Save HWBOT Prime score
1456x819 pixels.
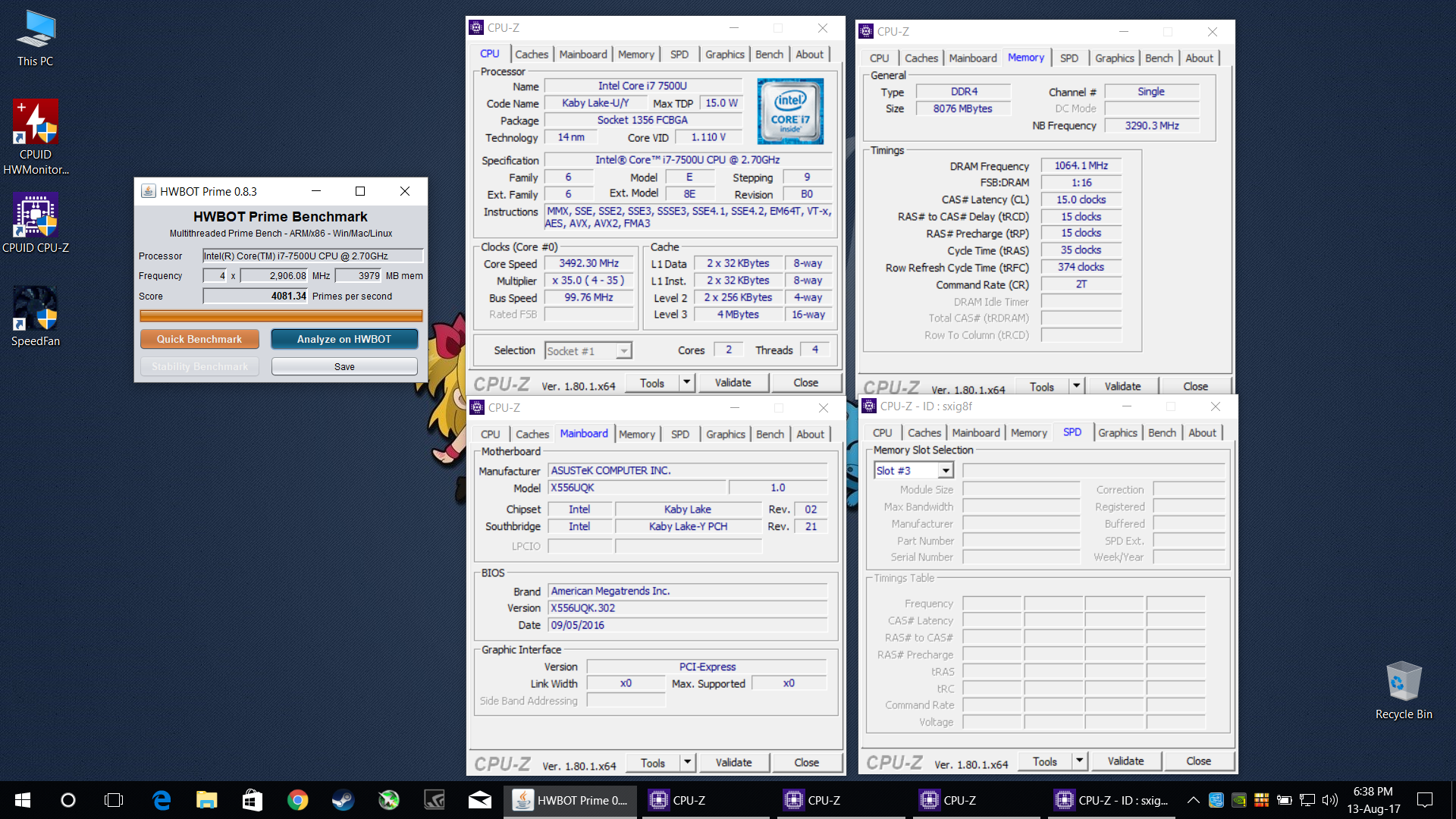(x=344, y=366)
